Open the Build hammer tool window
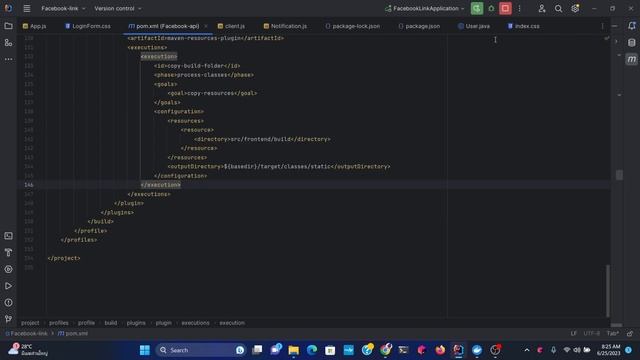Screen dimensions: 640x360 pos(8,253)
